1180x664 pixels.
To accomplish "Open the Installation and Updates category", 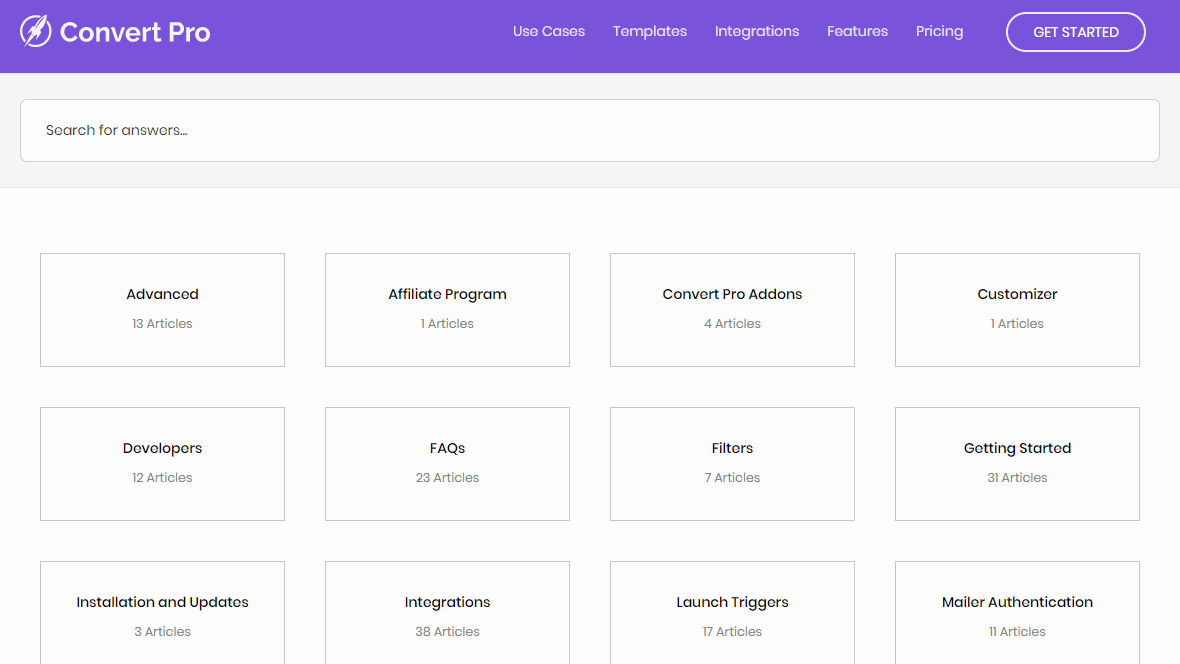I will (163, 613).
